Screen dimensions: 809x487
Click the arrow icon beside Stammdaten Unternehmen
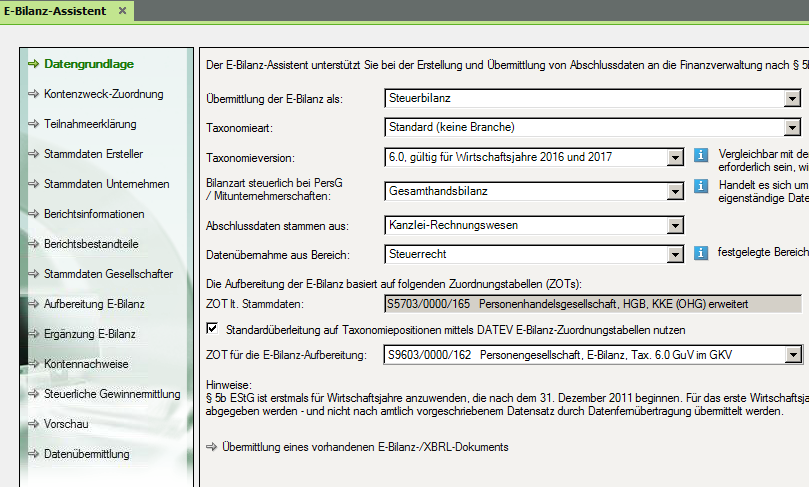tap(34, 184)
